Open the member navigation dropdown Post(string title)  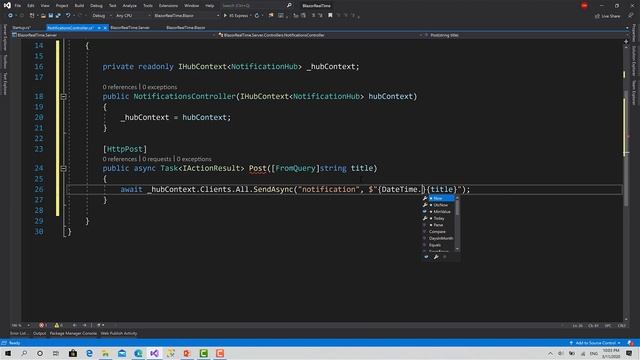(x=524, y=35)
